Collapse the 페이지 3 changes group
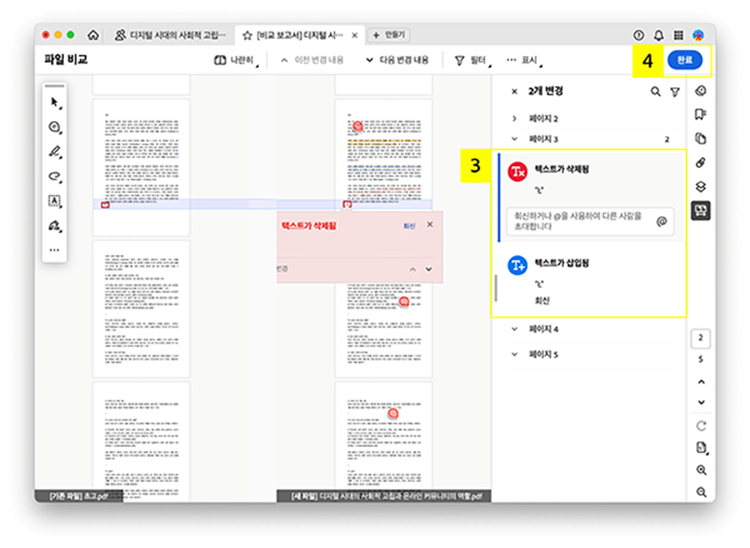750x548 pixels. tap(515, 139)
